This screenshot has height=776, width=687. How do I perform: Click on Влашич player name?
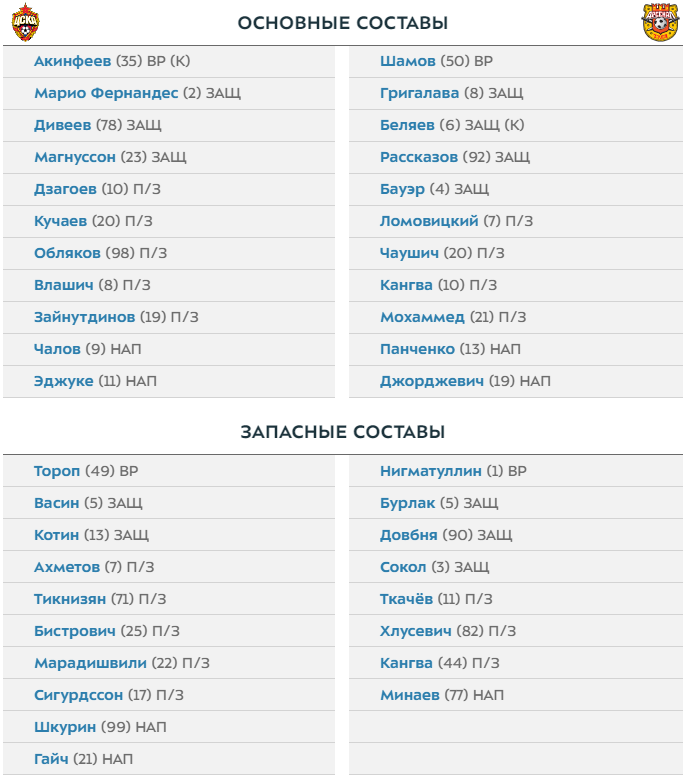click(64, 285)
